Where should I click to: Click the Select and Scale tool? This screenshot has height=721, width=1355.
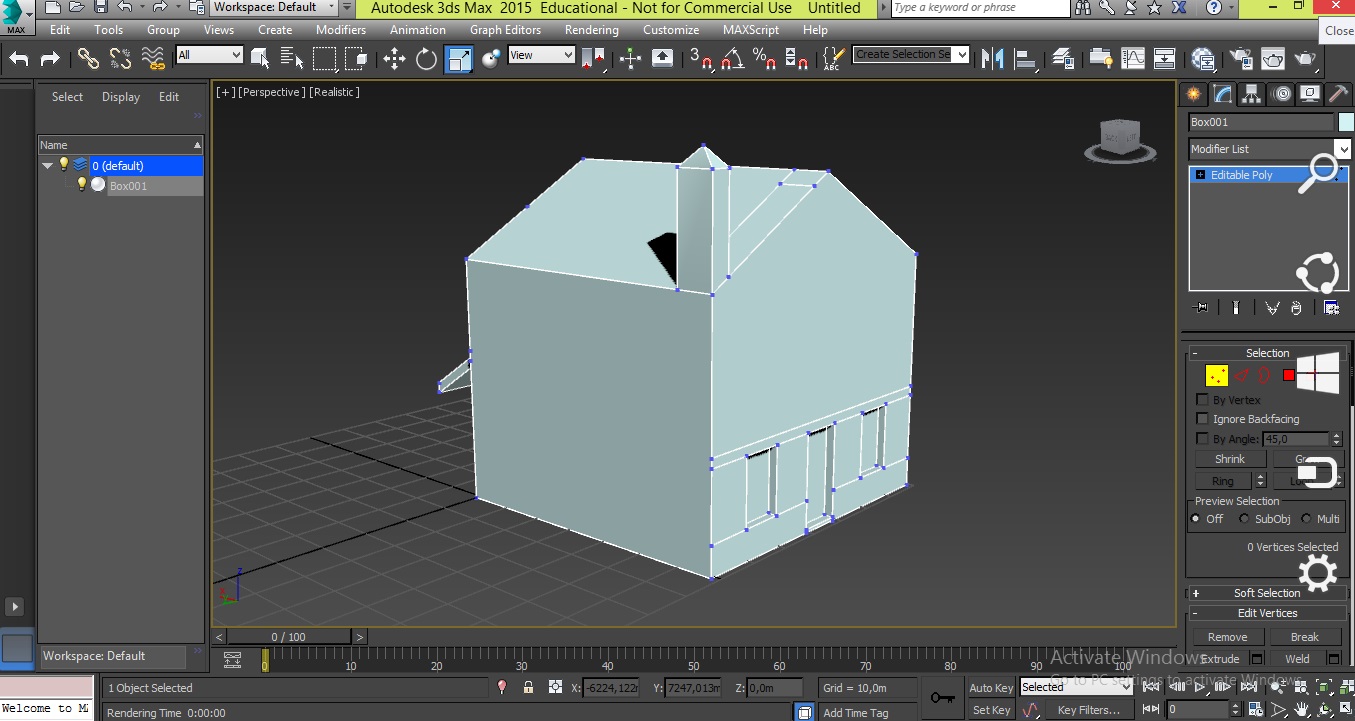click(x=458, y=59)
